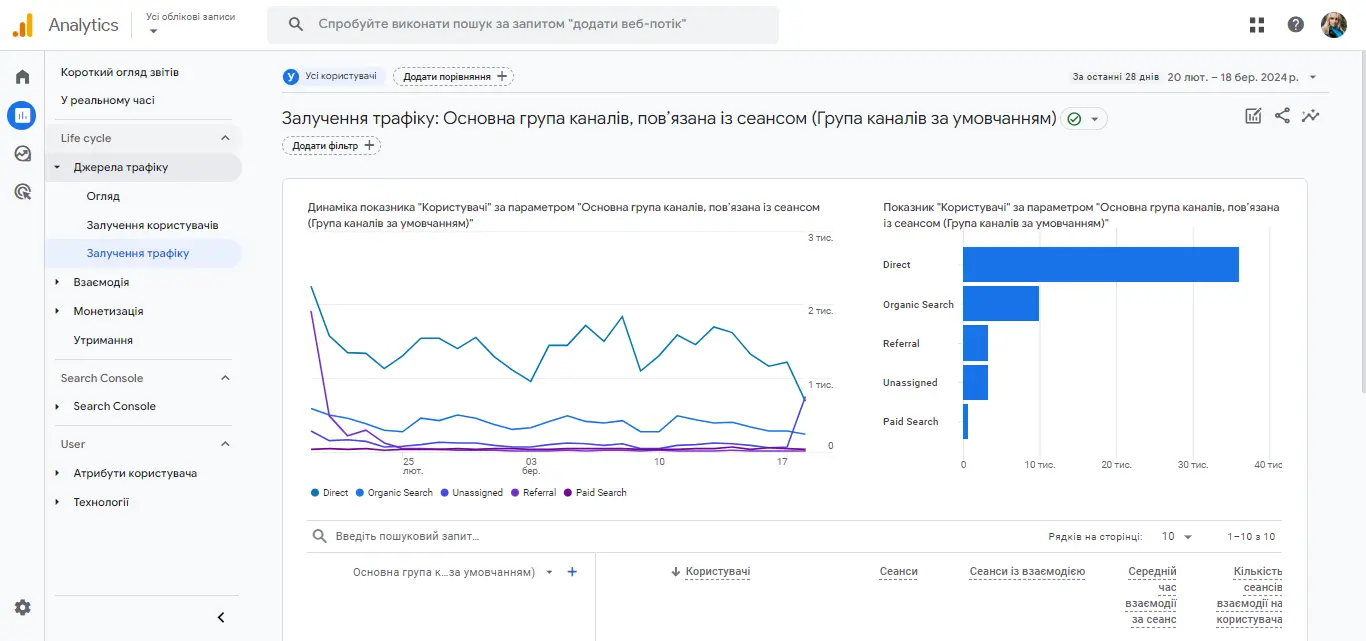Collapse the left navigation panel with the arrow

(x=221, y=617)
